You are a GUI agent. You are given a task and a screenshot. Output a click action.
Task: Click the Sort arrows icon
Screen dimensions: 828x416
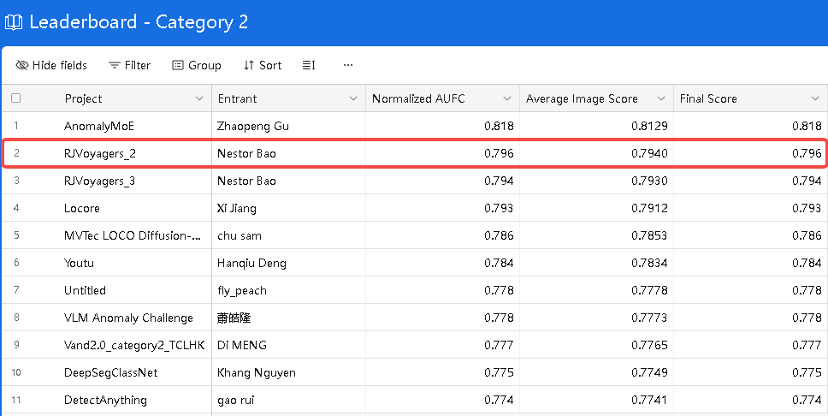[x=249, y=65]
